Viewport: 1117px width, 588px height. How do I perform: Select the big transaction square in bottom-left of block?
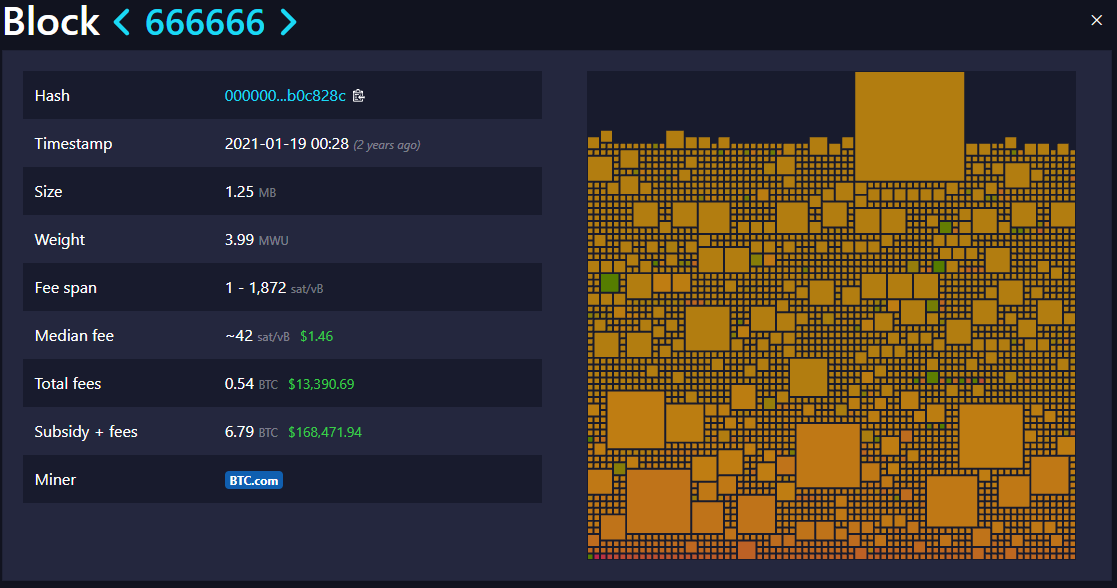(x=658, y=500)
